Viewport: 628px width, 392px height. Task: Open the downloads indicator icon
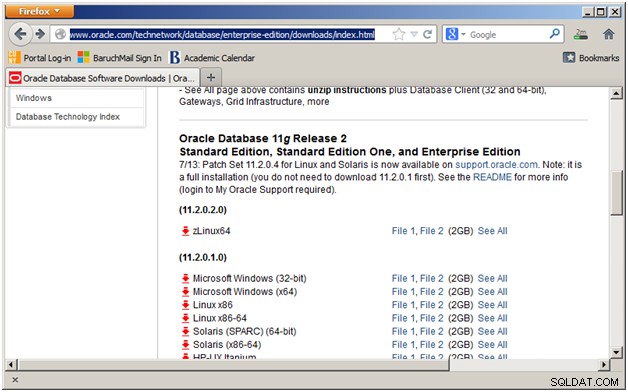point(581,34)
